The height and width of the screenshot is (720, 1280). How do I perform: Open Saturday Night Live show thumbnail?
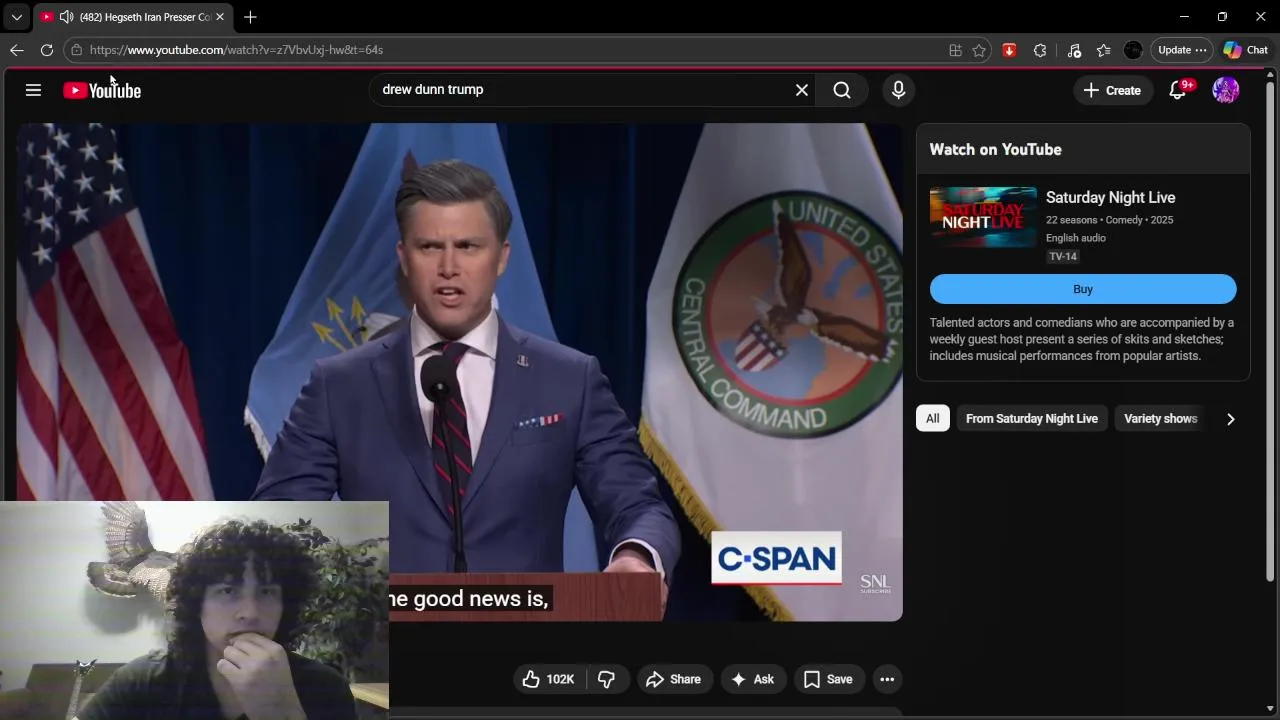(x=983, y=216)
